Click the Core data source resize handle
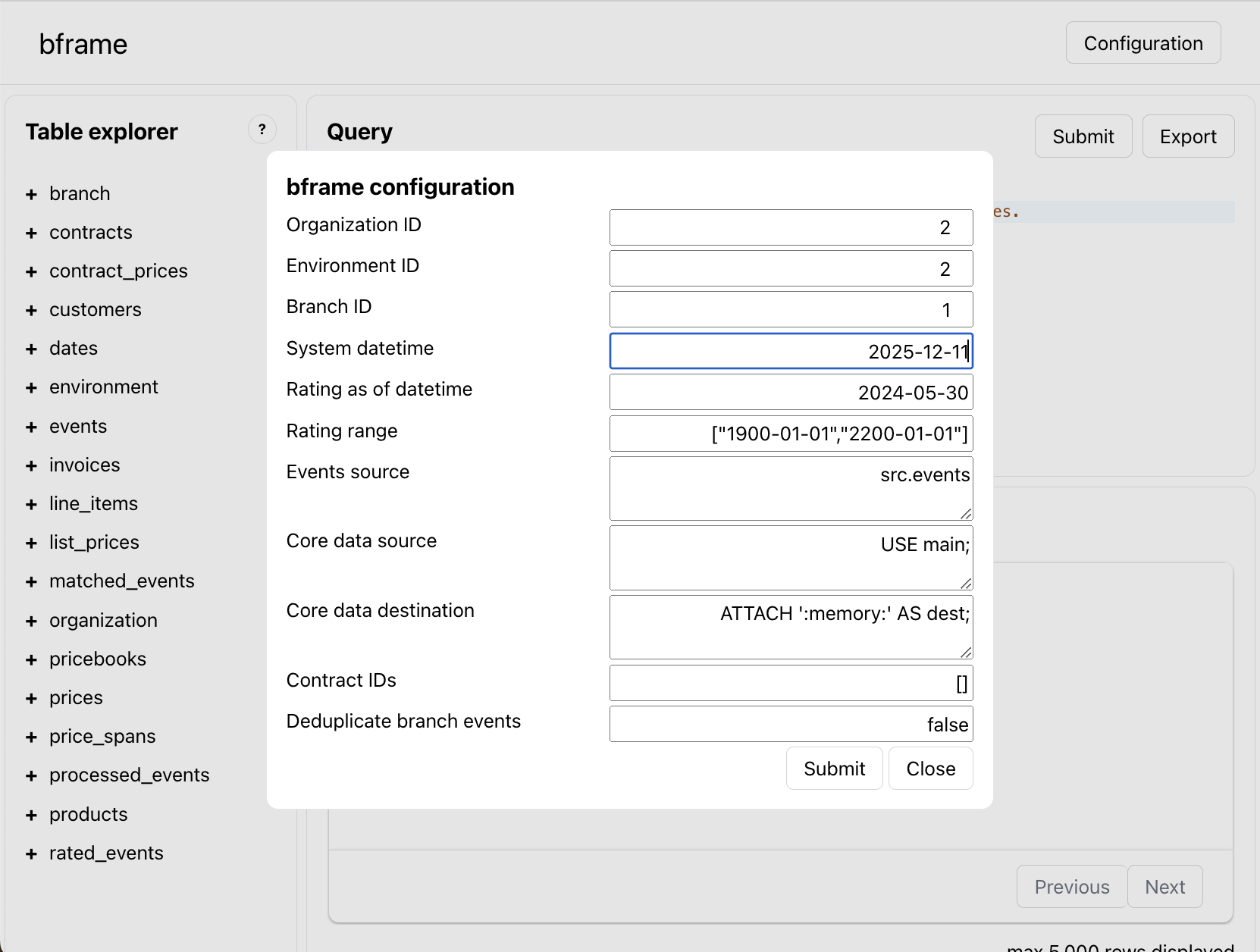The width and height of the screenshot is (1260, 952). click(966, 583)
